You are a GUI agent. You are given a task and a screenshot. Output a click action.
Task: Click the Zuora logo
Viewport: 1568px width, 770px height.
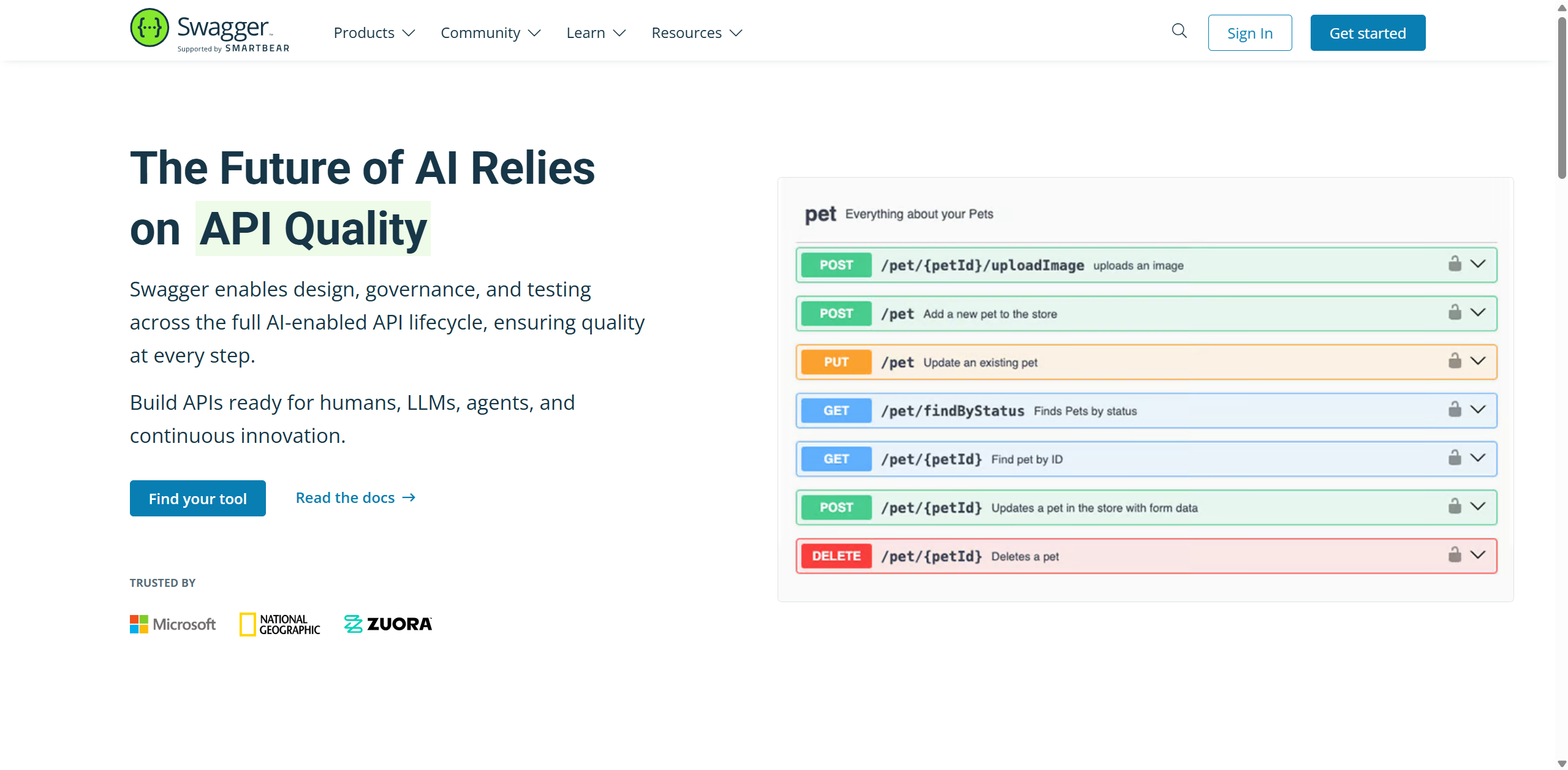[x=388, y=624]
